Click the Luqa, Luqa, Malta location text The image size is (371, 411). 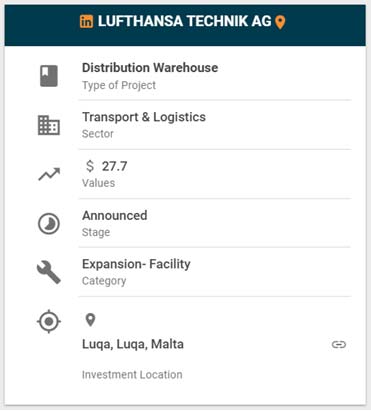click(133, 344)
